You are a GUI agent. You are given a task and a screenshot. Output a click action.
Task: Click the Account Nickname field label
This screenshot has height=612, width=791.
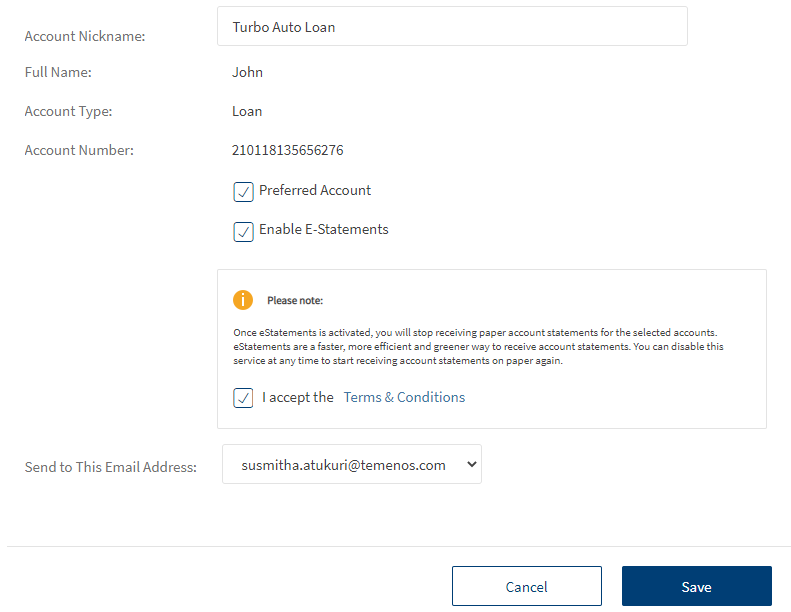[x=85, y=37]
